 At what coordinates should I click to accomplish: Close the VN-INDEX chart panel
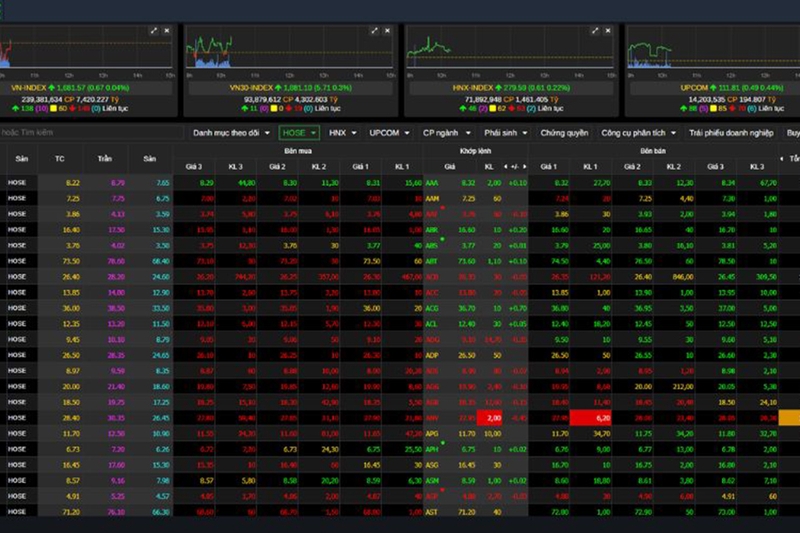[x=167, y=31]
